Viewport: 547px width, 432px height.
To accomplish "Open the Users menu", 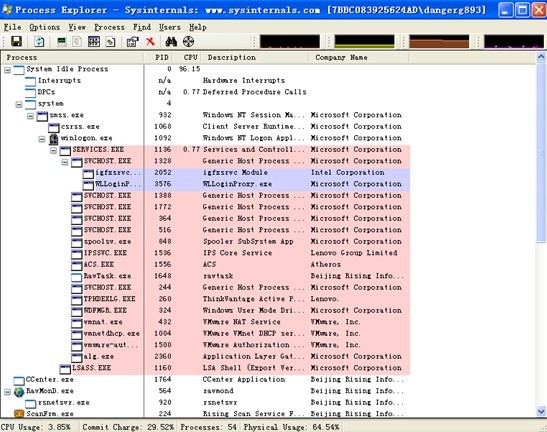I will click(x=170, y=27).
